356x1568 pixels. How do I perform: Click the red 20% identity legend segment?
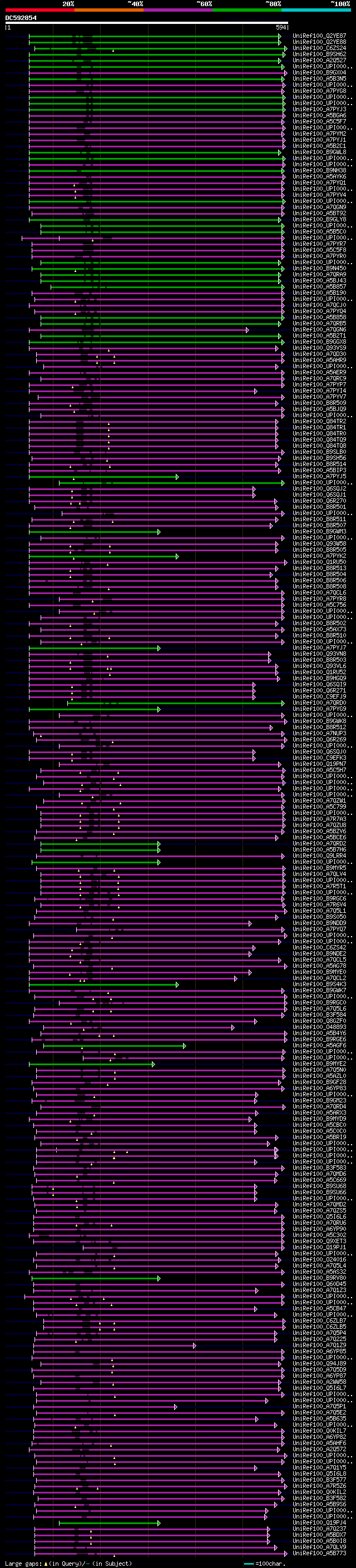39,10
